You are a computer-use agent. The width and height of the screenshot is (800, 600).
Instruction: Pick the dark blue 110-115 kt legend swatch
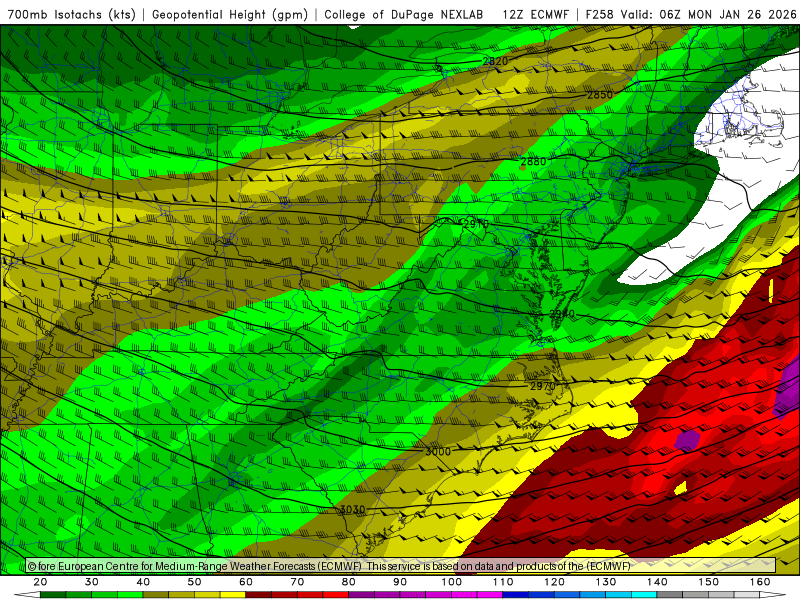[515, 595]
